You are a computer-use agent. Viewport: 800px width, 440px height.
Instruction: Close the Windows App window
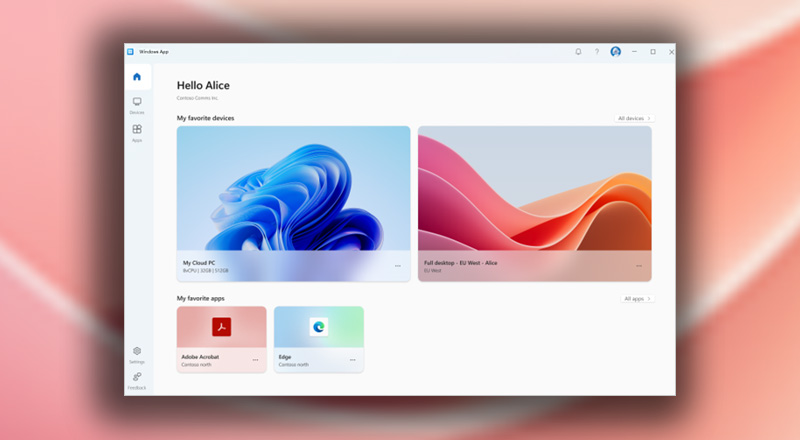tap(671, 52)
